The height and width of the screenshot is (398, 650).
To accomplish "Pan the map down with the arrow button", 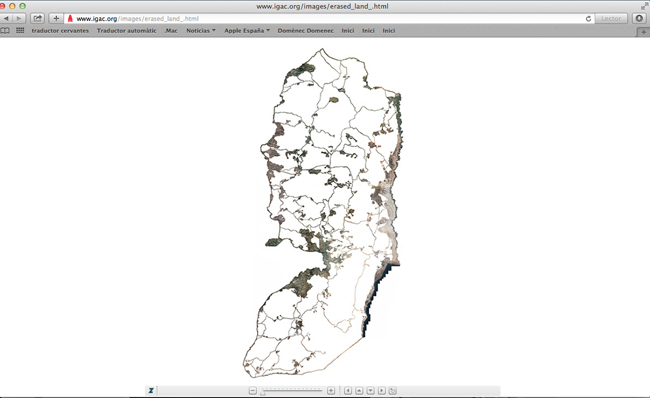I will 371,391.
